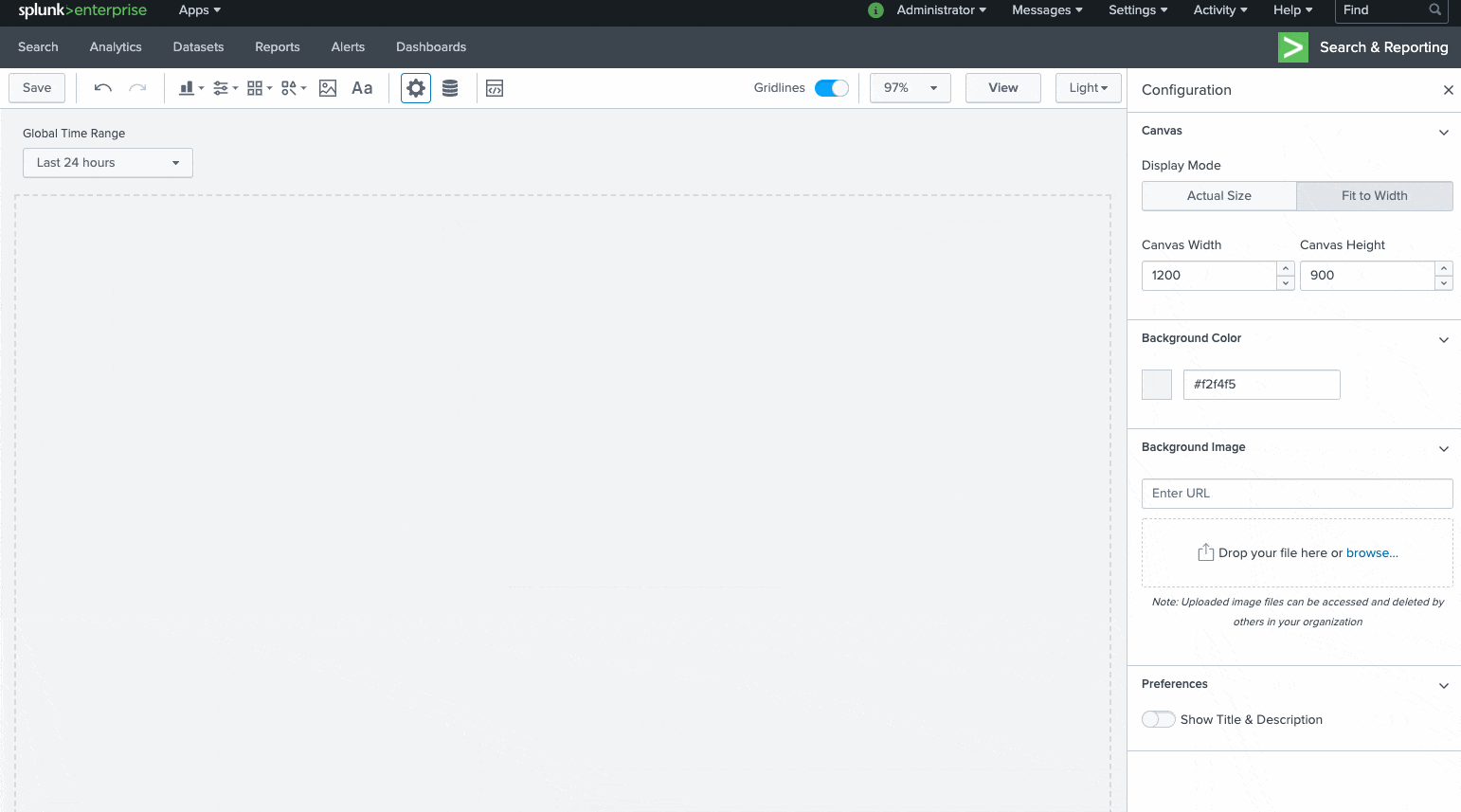Open the Light theme dropdown
This screenshot has width=1461, height=812.
1089,88
